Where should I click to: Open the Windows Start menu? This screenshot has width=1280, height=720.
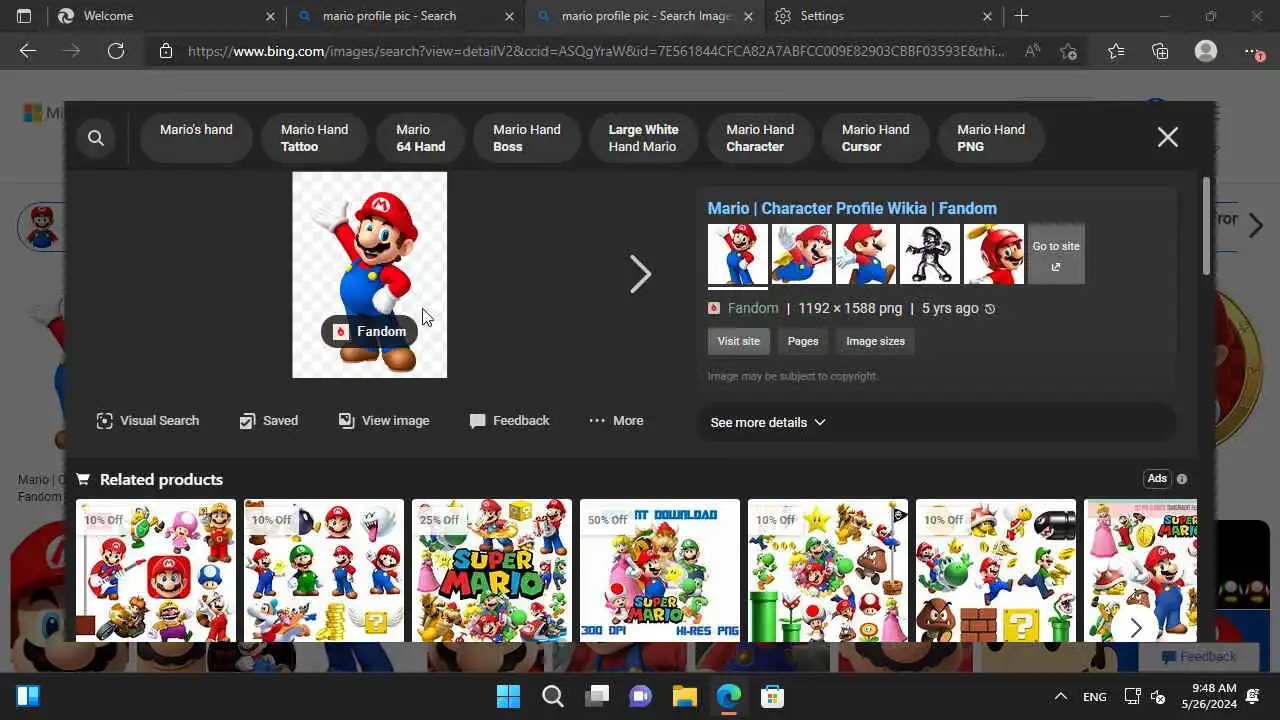point(508,696)
